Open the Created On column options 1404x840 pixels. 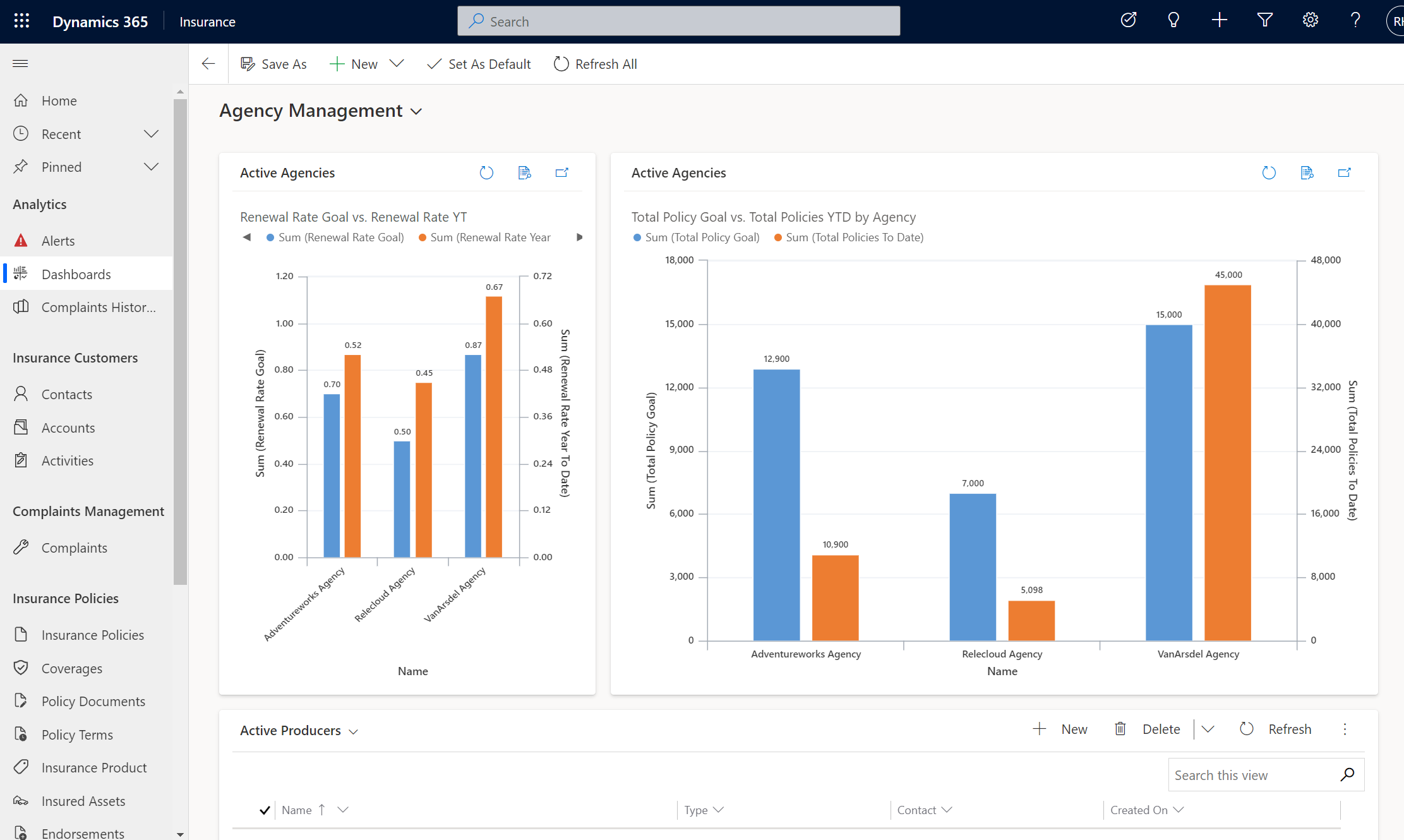point(1179,810)
